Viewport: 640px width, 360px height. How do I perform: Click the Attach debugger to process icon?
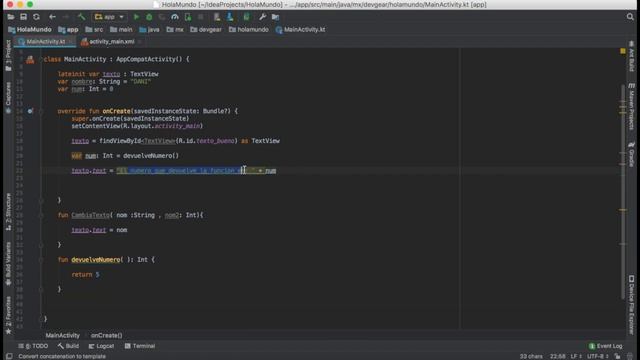188,17
